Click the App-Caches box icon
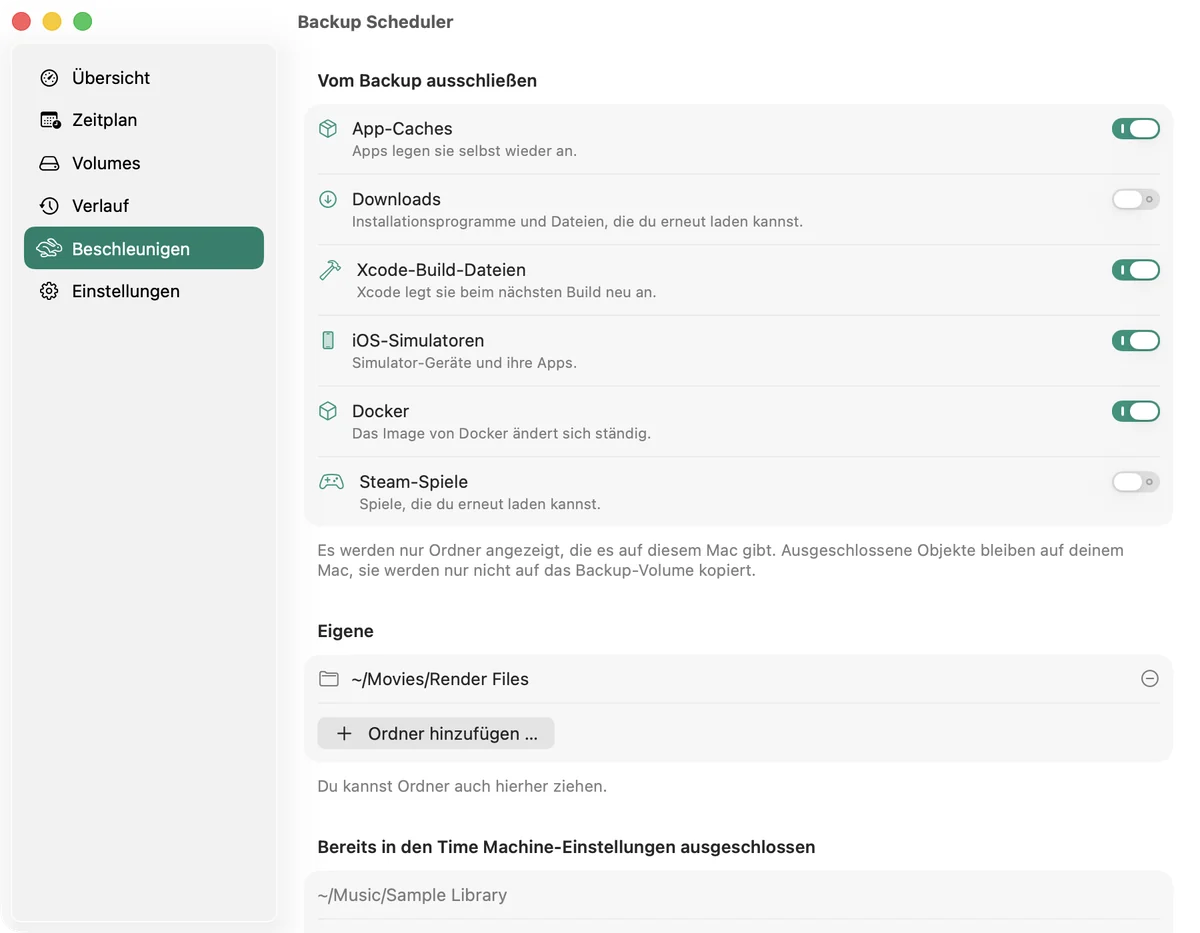The height and width of the screenshot is (933, 1200). coord(328,129)
